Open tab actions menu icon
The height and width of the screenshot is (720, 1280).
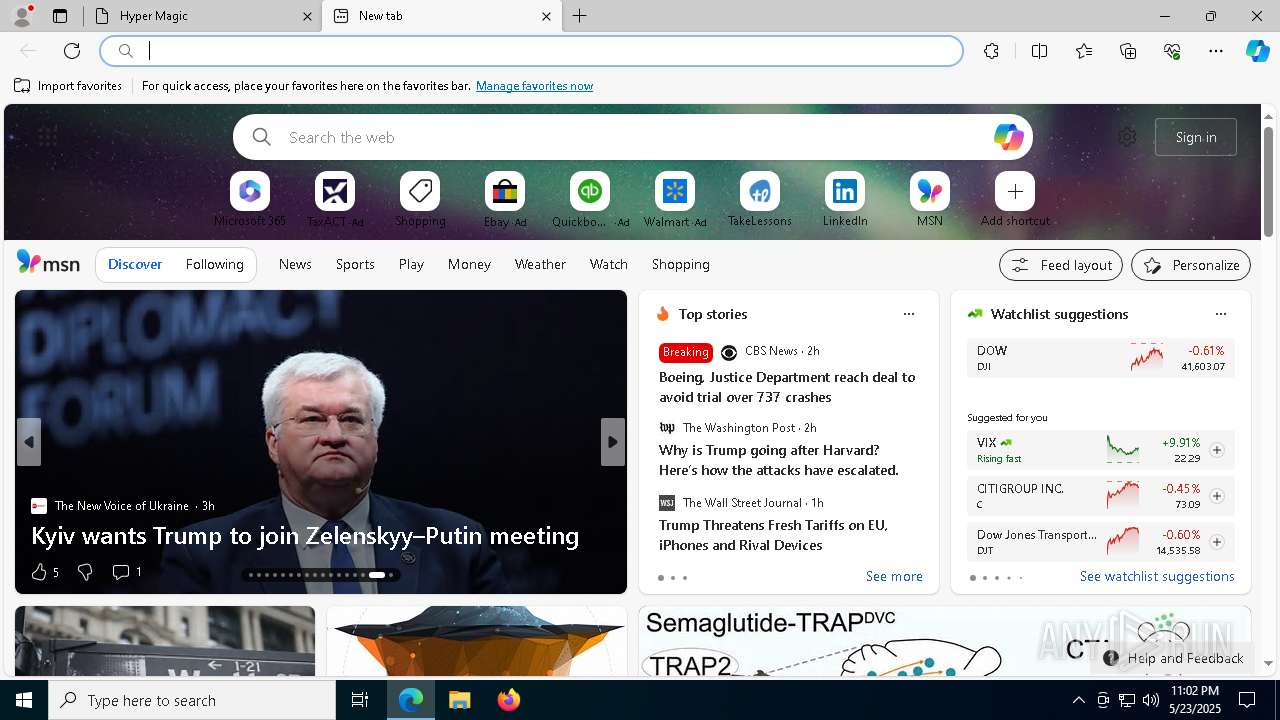(x=60, y=16)
